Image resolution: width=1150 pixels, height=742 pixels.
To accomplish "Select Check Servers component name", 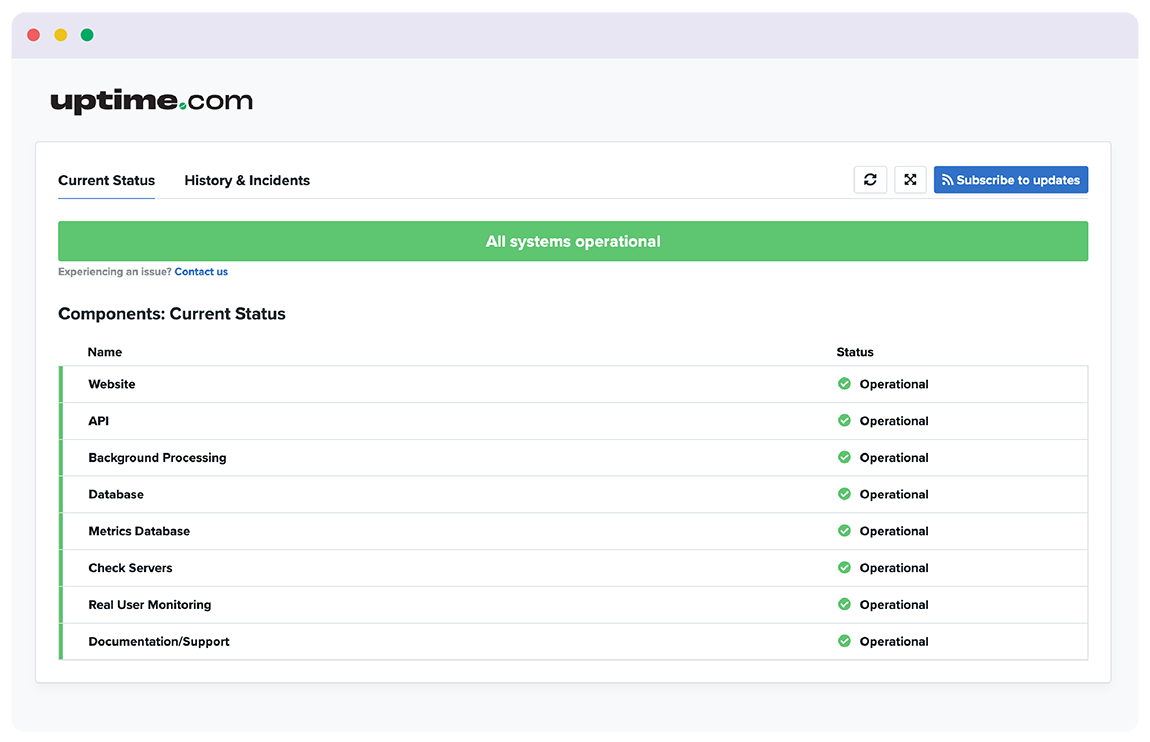I will 130,567.
